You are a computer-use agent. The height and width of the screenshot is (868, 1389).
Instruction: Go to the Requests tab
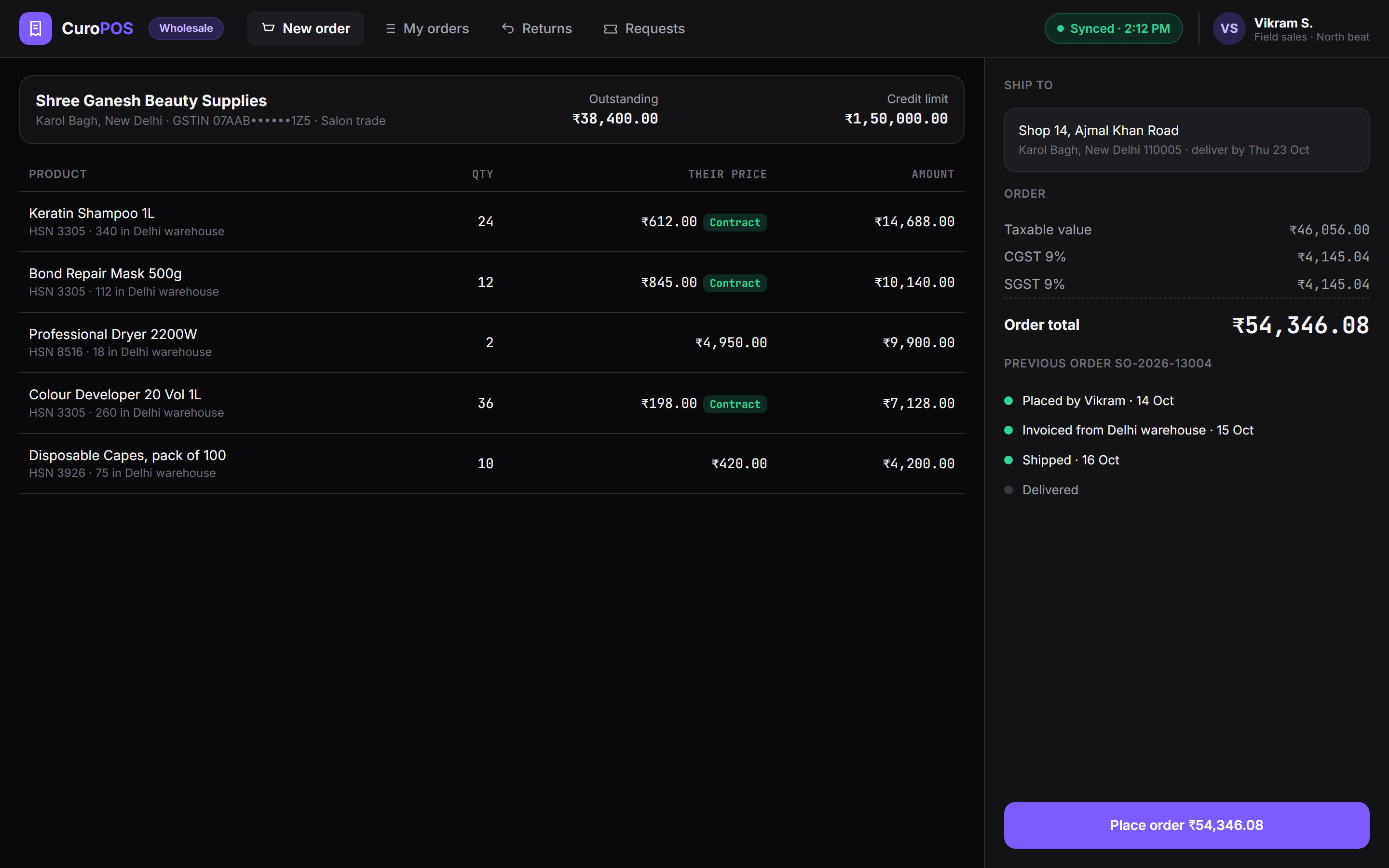coord(644,28)
